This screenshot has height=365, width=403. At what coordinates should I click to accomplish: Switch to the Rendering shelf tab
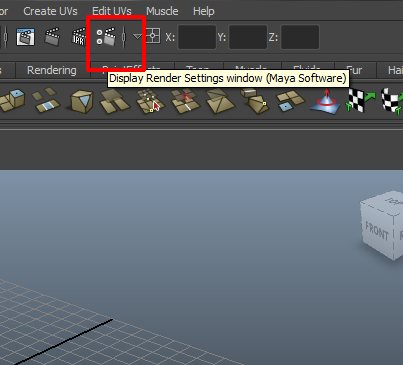(x=52, y=70)
